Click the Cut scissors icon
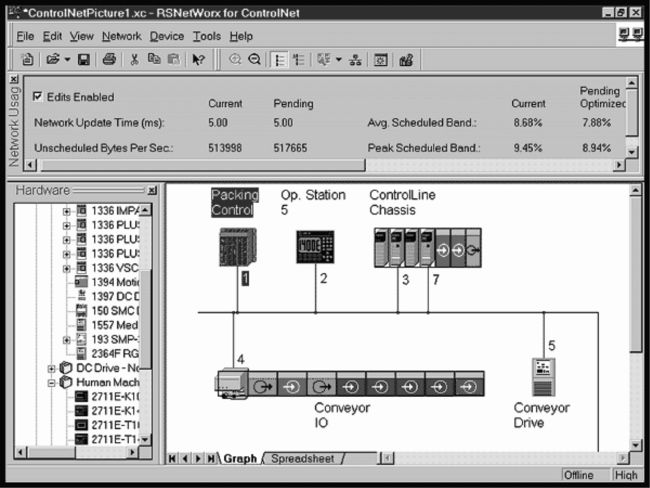650x488 pixels. [134, 60]
